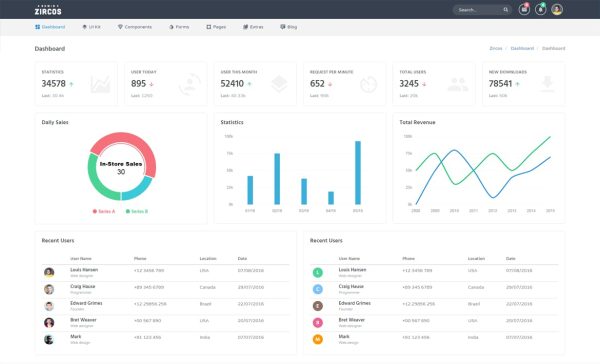The width and height of the screenshot is (600, 364).
Task: Click the round icon in the Request Per Minute card
Action: [368, 85]
